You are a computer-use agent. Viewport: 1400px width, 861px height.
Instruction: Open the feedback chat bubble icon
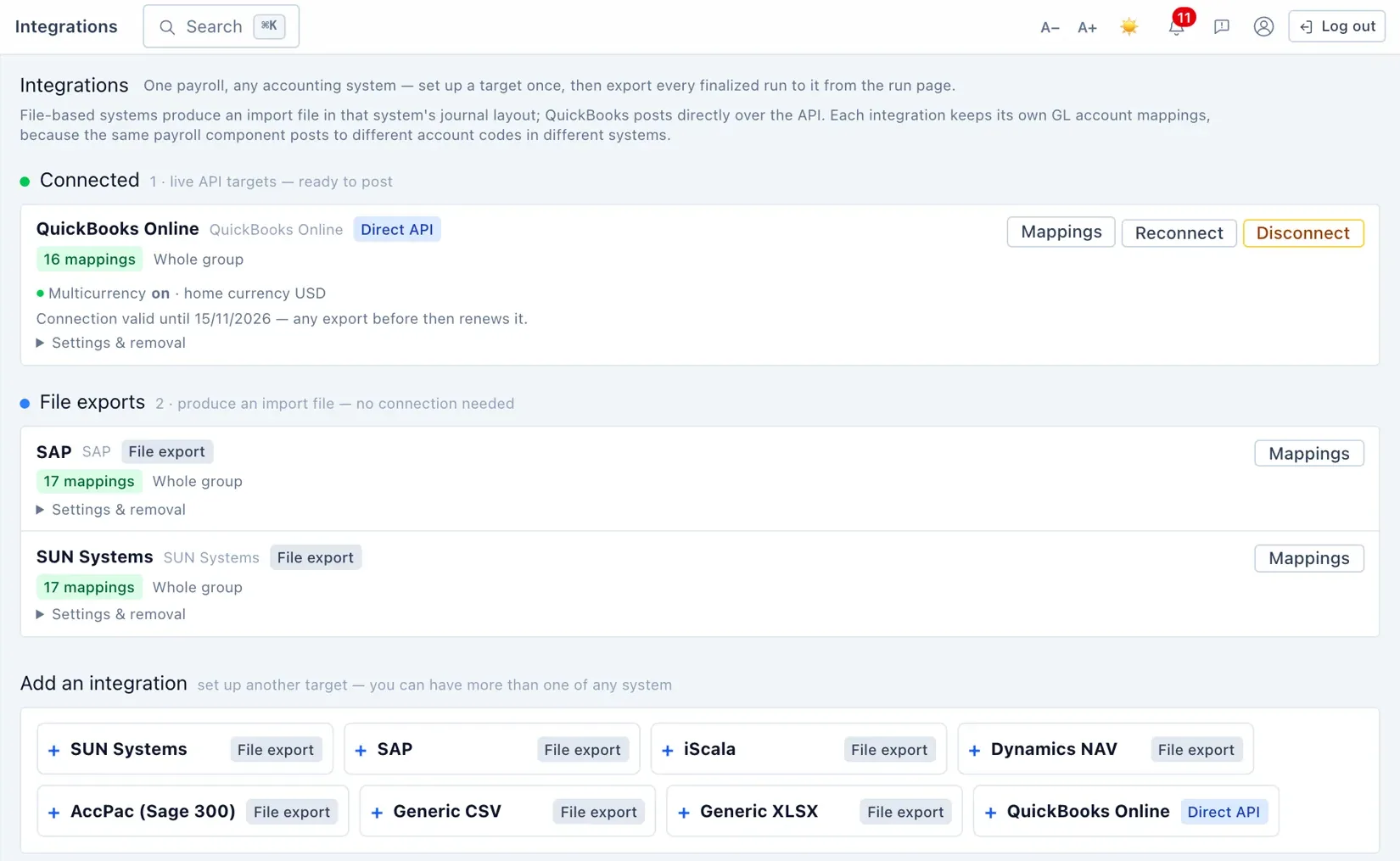[1222, 26]
